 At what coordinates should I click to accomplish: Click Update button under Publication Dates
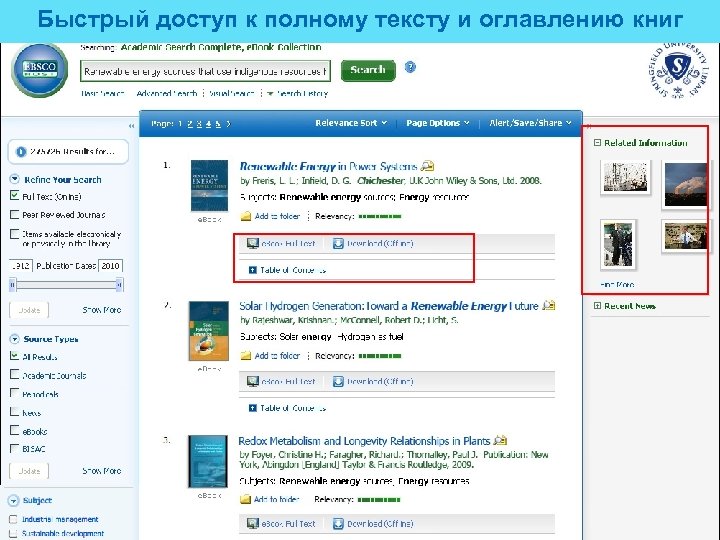click(x=29, y=310)
